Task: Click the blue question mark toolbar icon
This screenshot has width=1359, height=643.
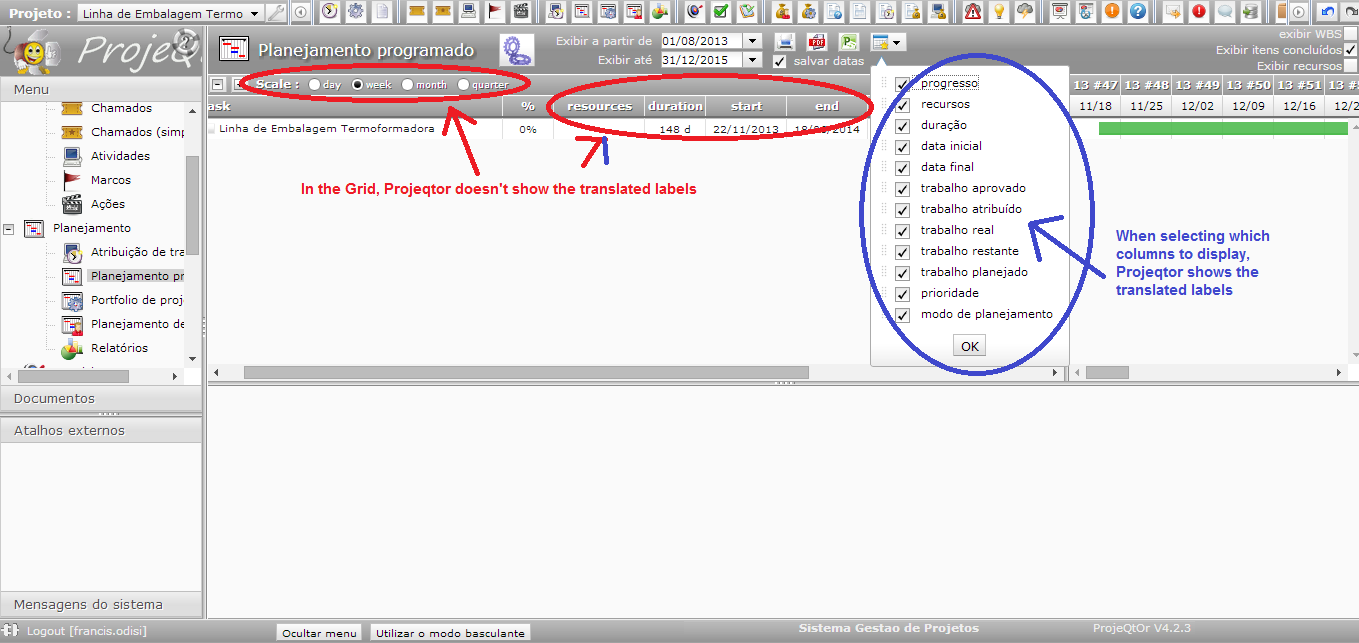Action: (1137, 12)
